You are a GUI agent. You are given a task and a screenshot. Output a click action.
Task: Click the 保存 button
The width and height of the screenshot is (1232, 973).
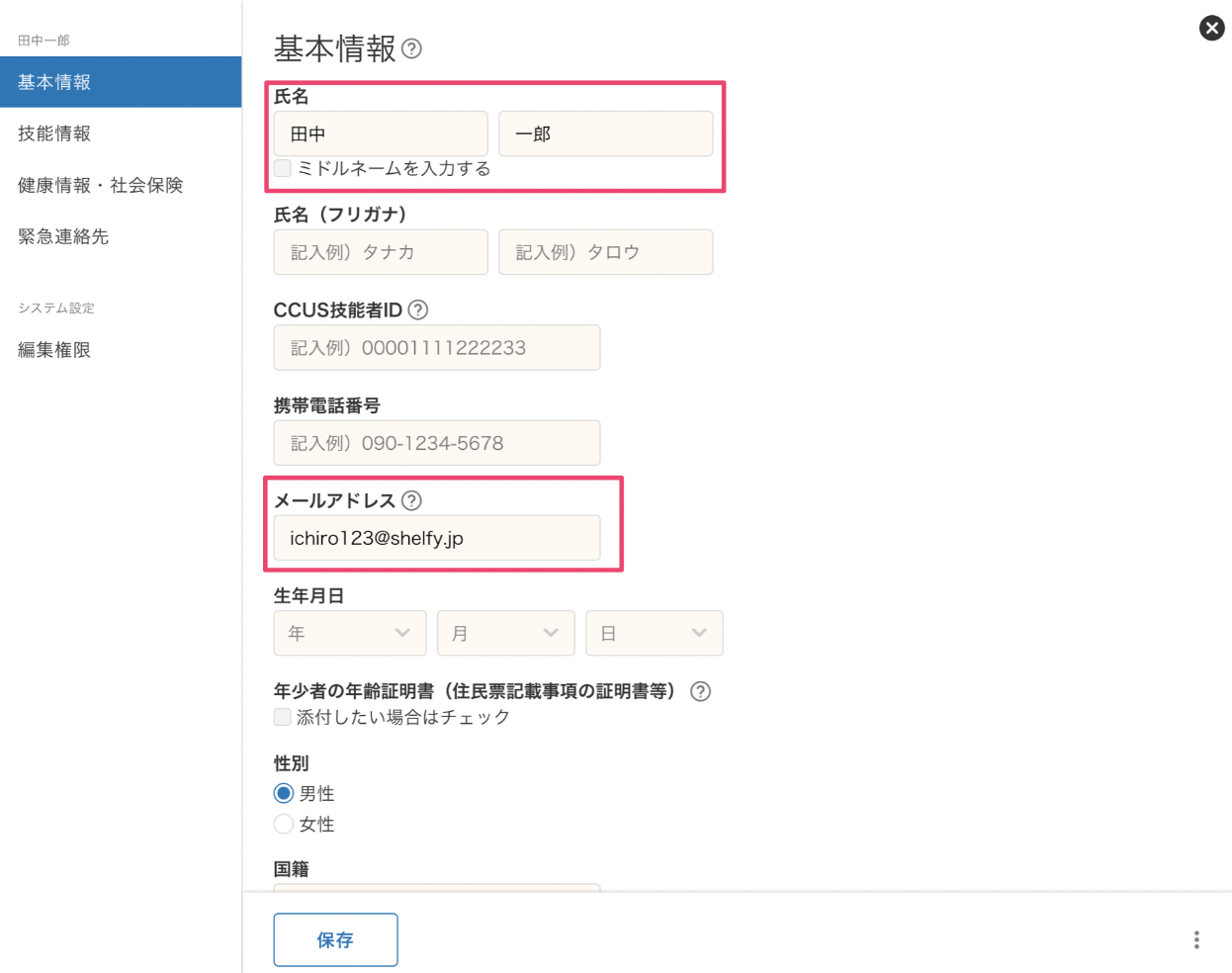click(335, 939)
